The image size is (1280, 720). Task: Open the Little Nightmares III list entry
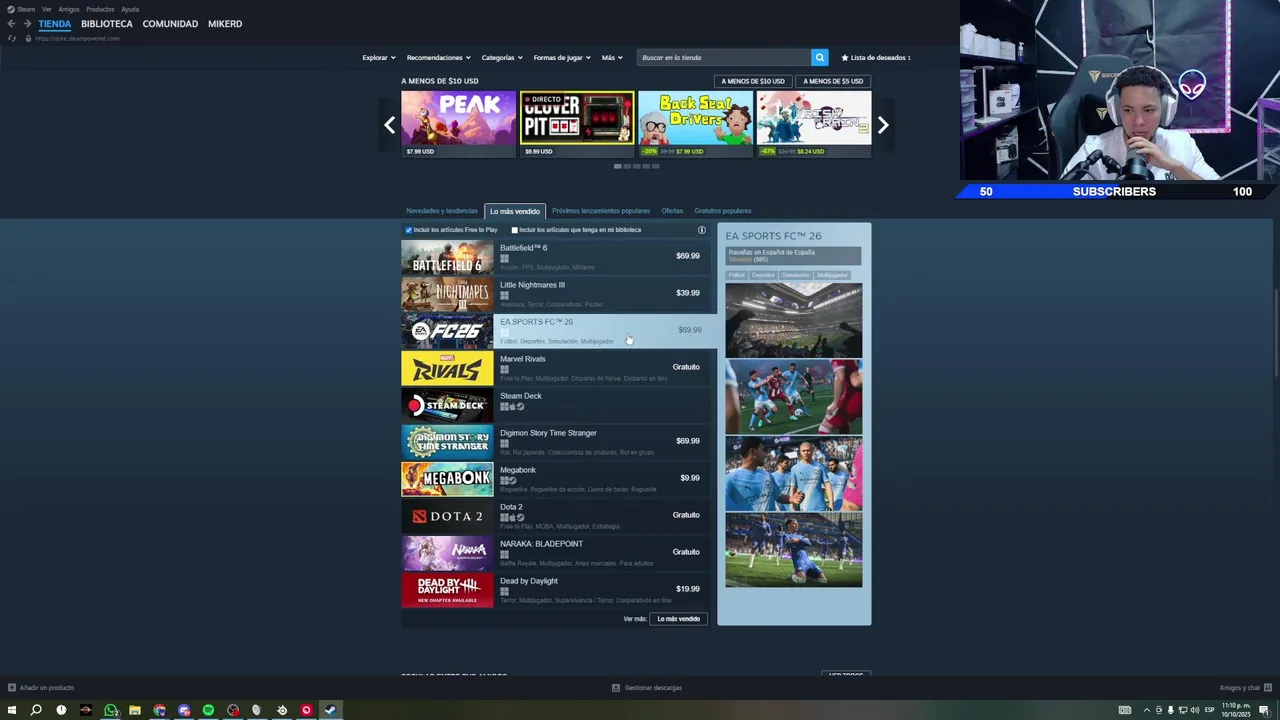555,294
